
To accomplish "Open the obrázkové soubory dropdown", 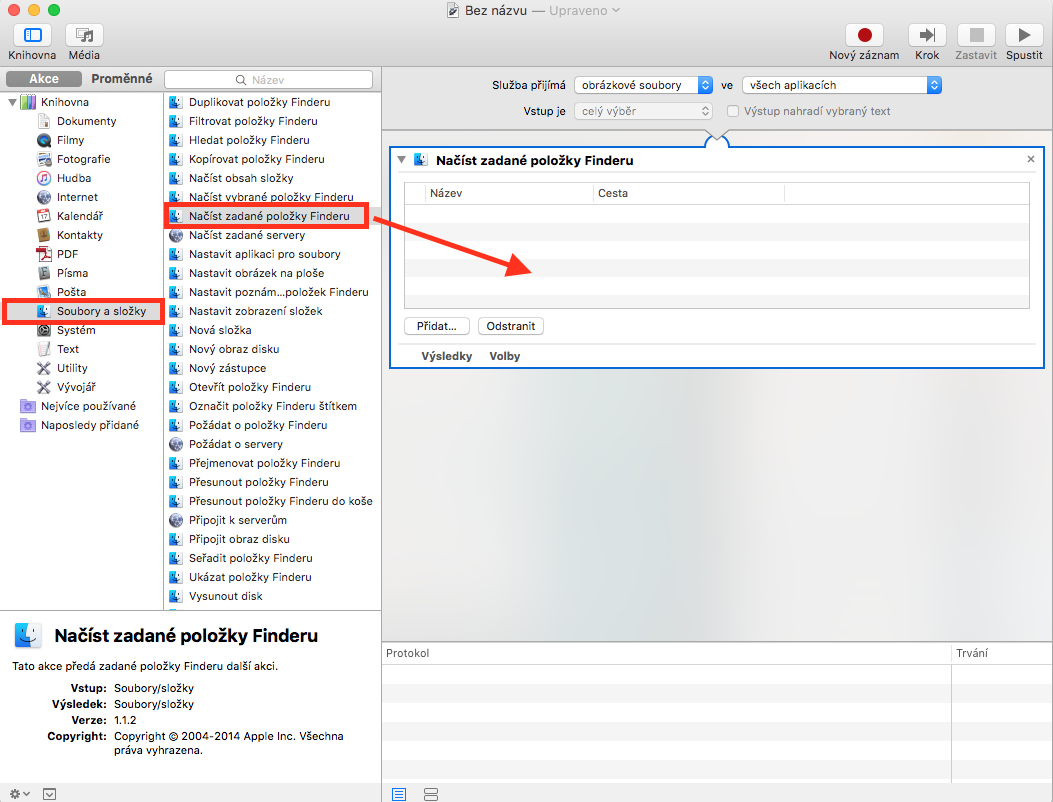I will [643, 86].
